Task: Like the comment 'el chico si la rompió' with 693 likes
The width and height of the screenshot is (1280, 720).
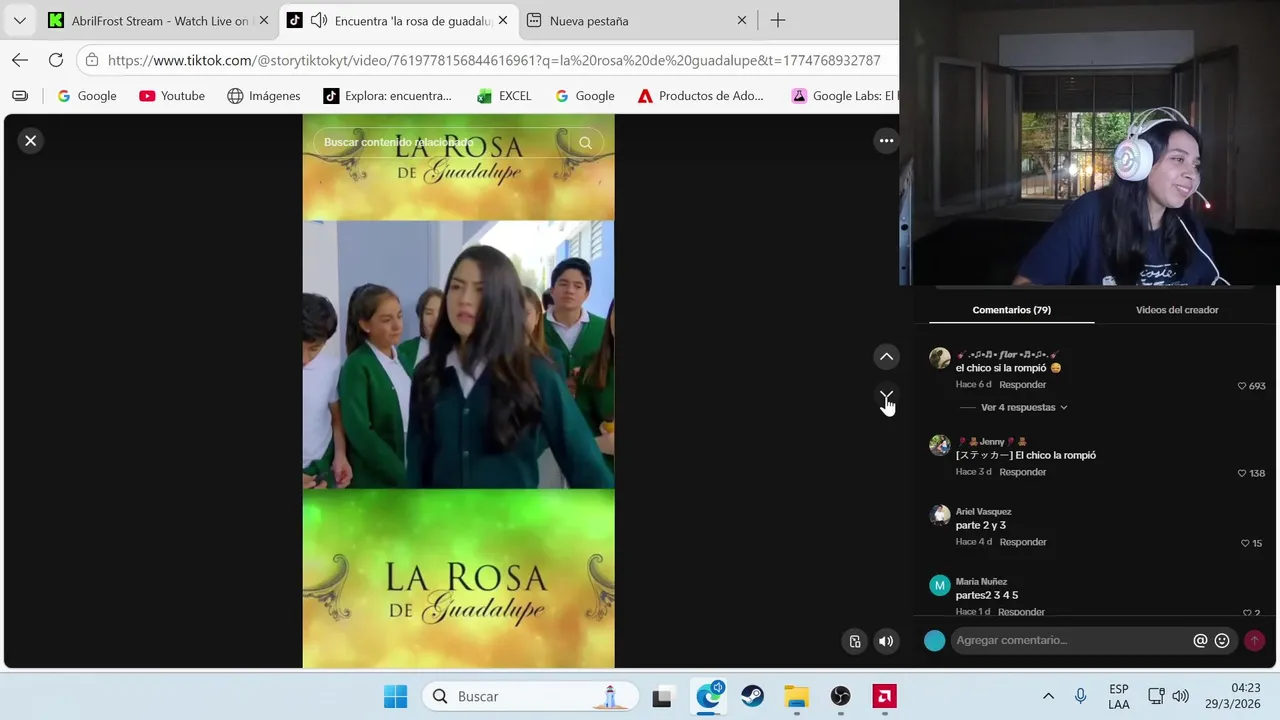Action: [x=1242, y=386]
